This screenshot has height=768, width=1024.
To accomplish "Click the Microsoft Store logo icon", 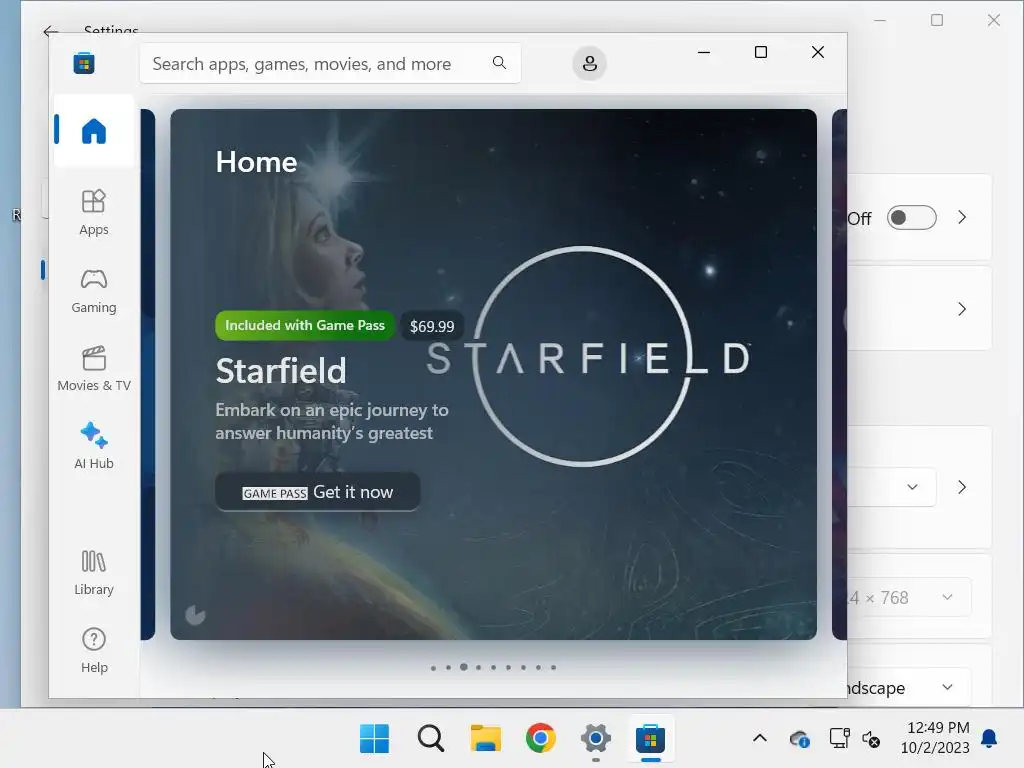I will pos(84,63).
